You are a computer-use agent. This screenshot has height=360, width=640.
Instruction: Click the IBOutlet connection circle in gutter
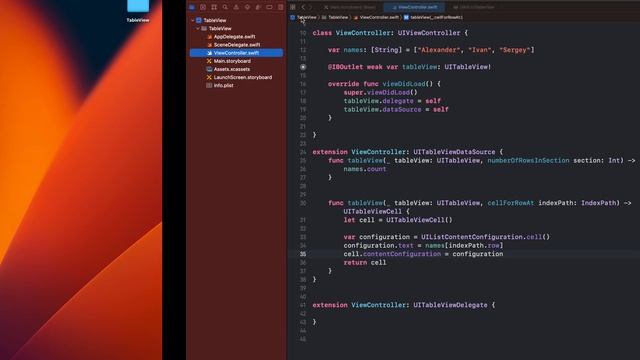(303, 67)
